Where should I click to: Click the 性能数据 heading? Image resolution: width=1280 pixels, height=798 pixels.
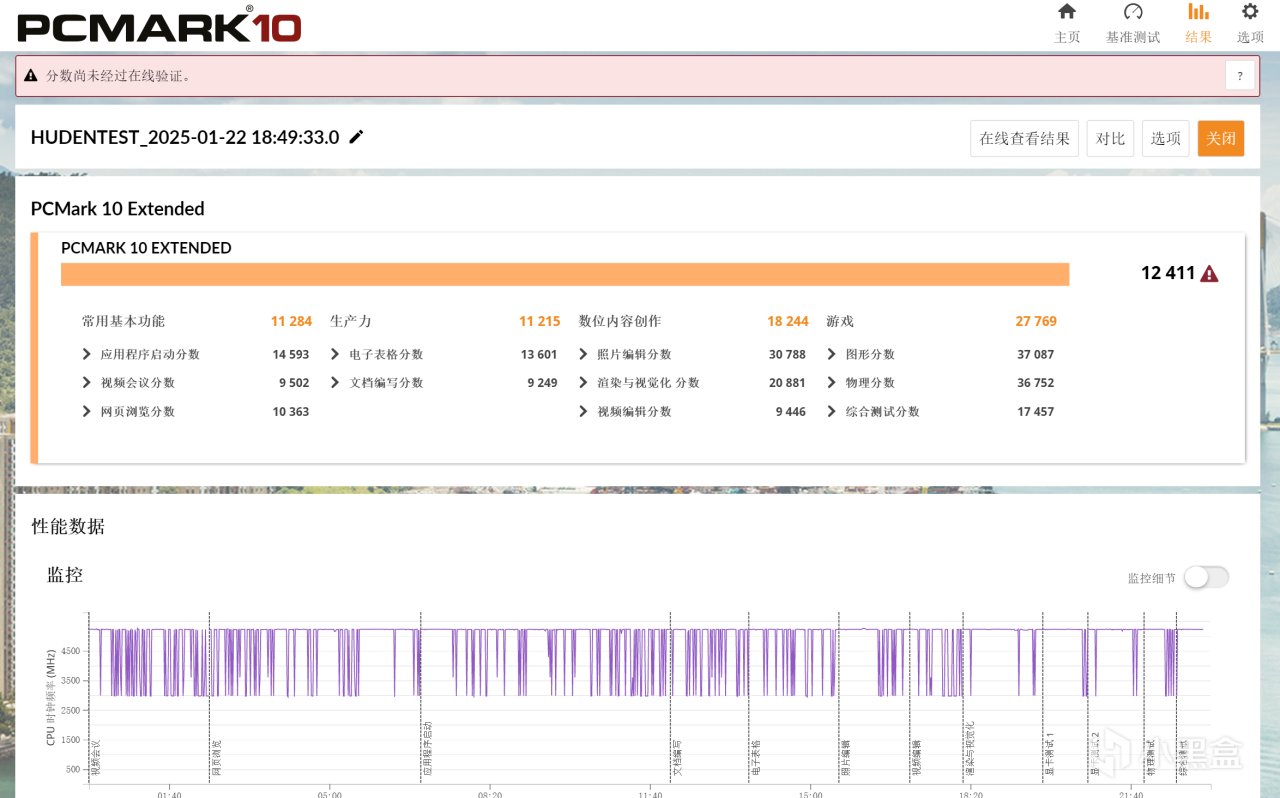tap(68, 526)
